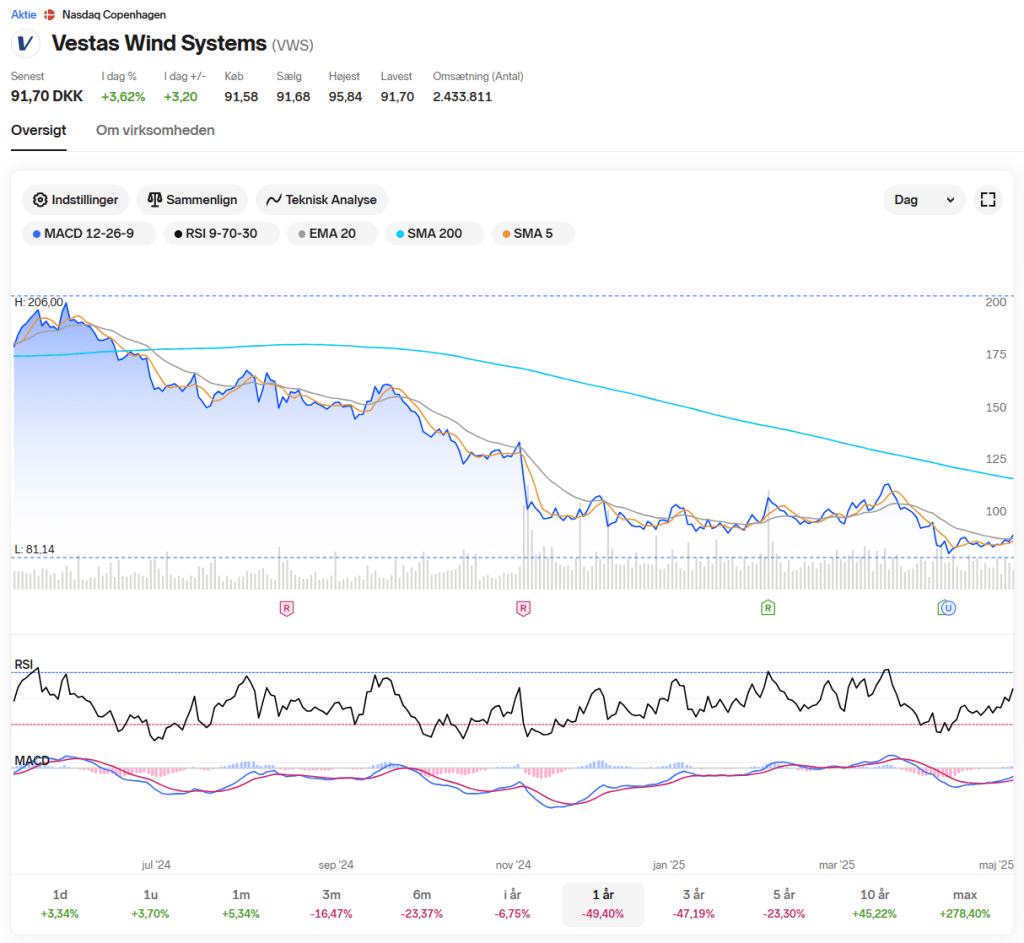
Task: Select the 3 år time range
Action: tap(693, 903)
